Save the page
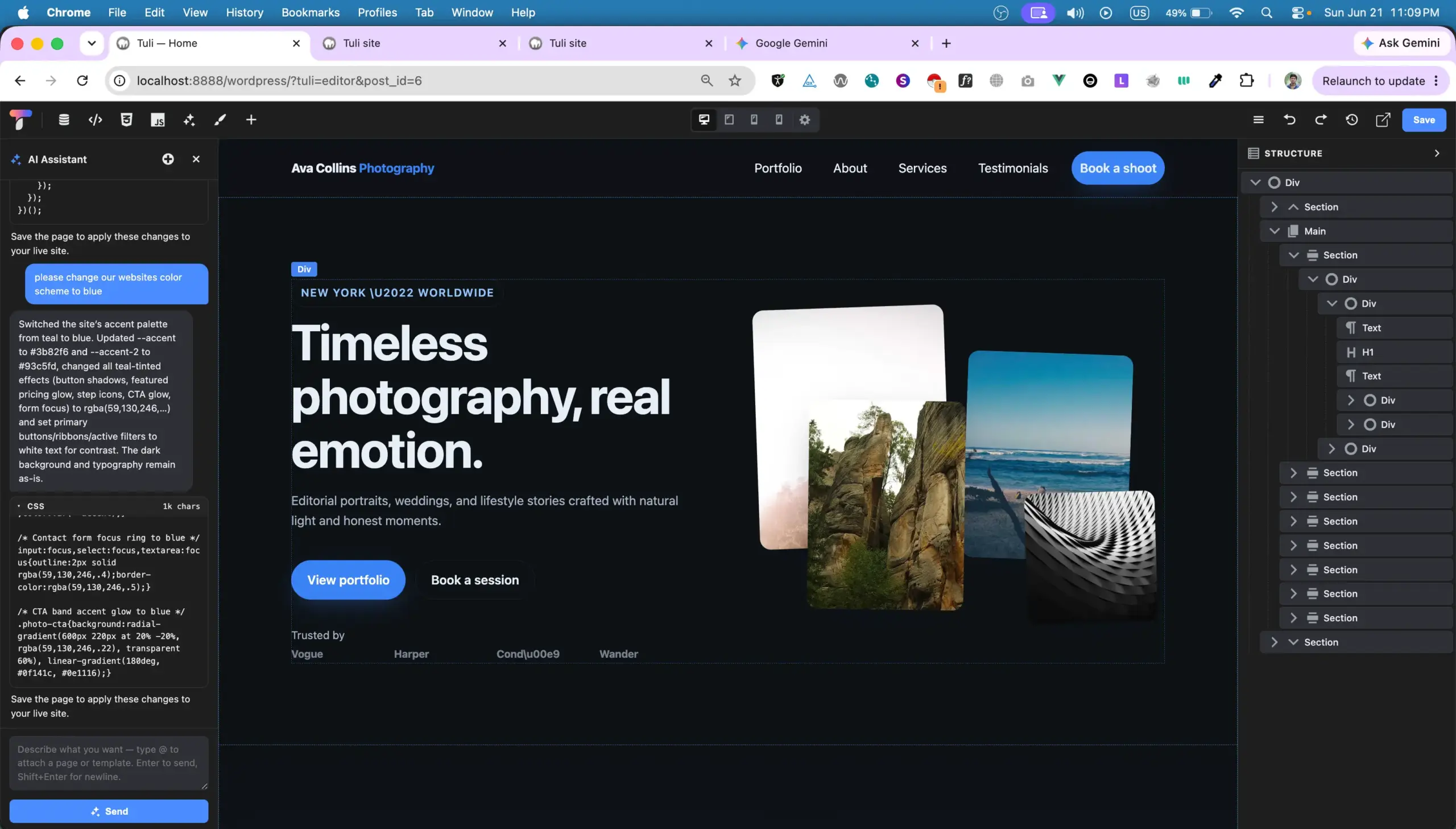Image resolution: width=1456 pixels, height=829 pixels. click(1424, 119)
